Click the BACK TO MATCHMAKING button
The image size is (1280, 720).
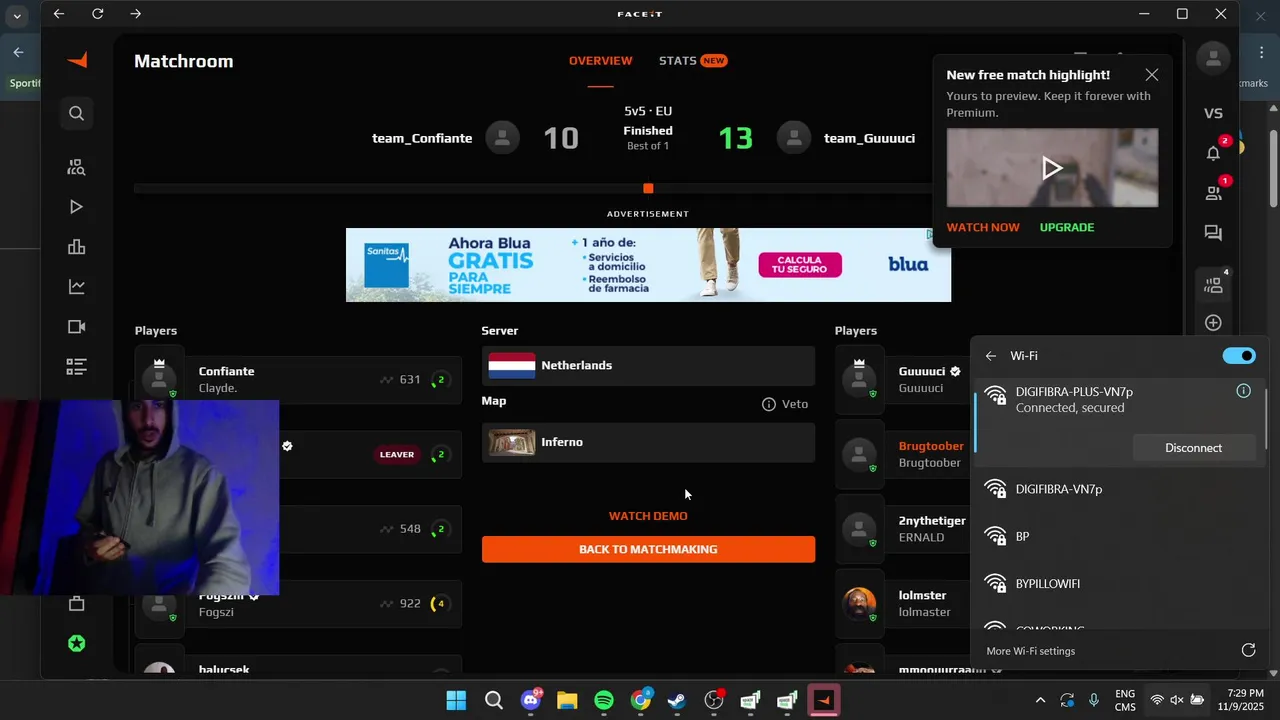648,549
